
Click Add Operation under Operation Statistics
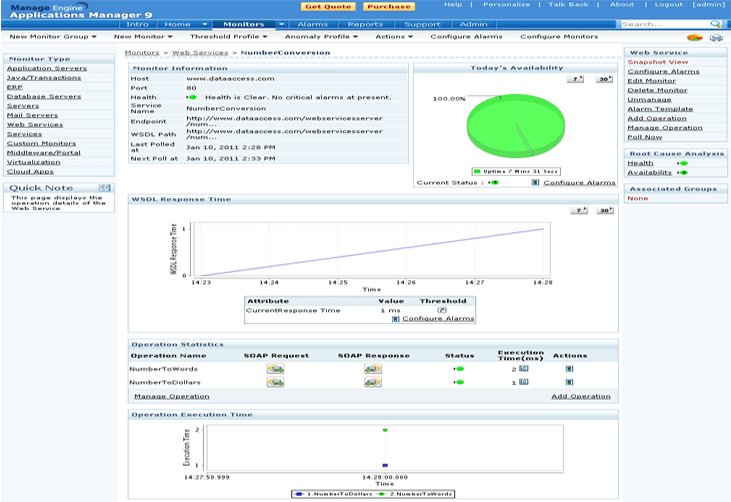pyautogui.click(x=581, y=396)
